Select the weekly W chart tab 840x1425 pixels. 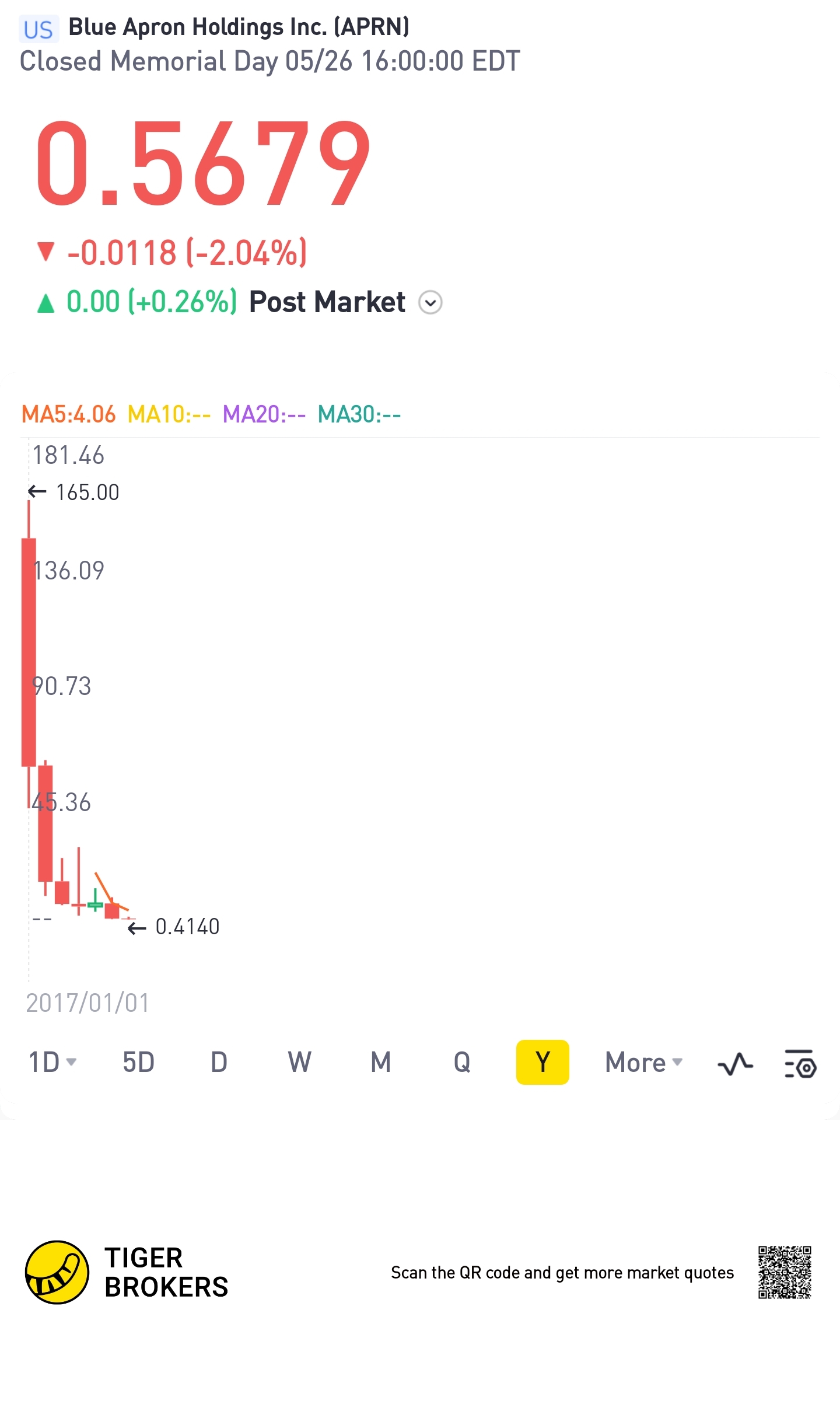tap(300, 1063)
